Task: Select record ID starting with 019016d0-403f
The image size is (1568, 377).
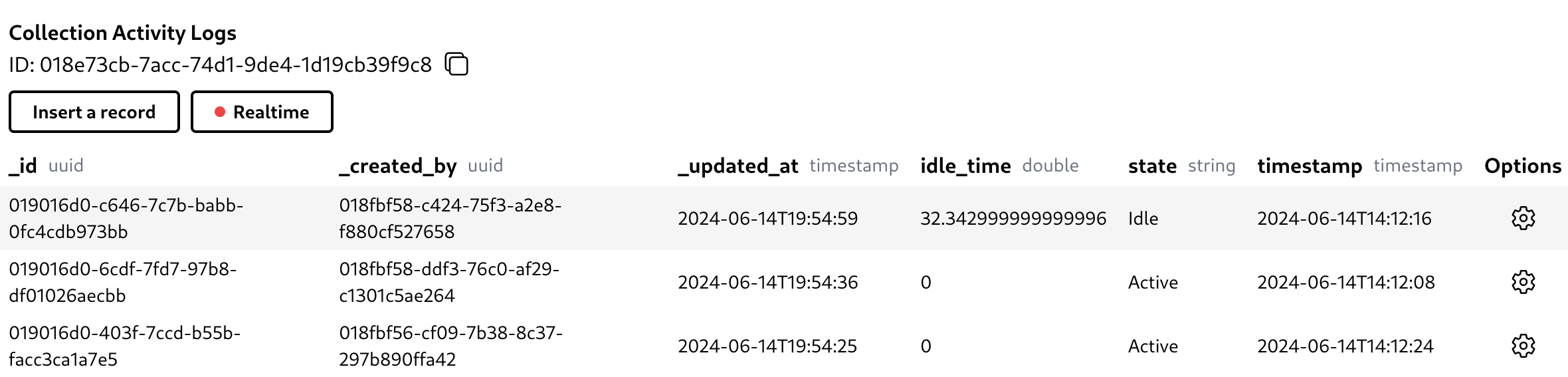Action: (124, 346)
